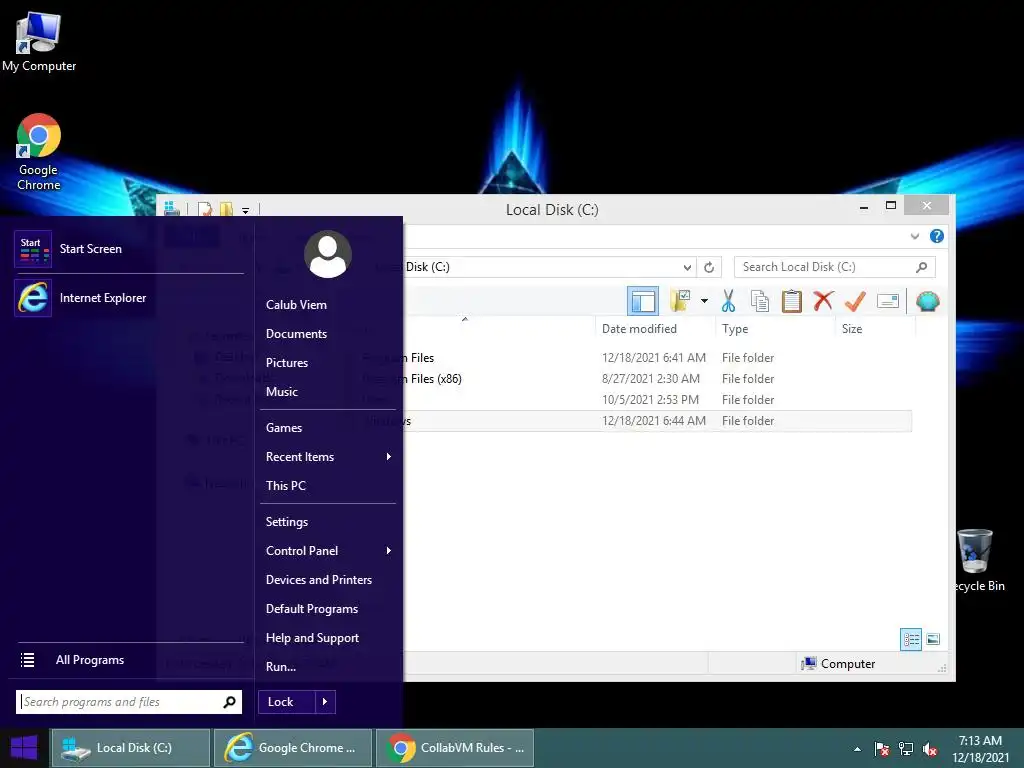1024x768 pixels.
Task: Expand the arrow beside the folder options icon
Action: click(x=704, y=301)
